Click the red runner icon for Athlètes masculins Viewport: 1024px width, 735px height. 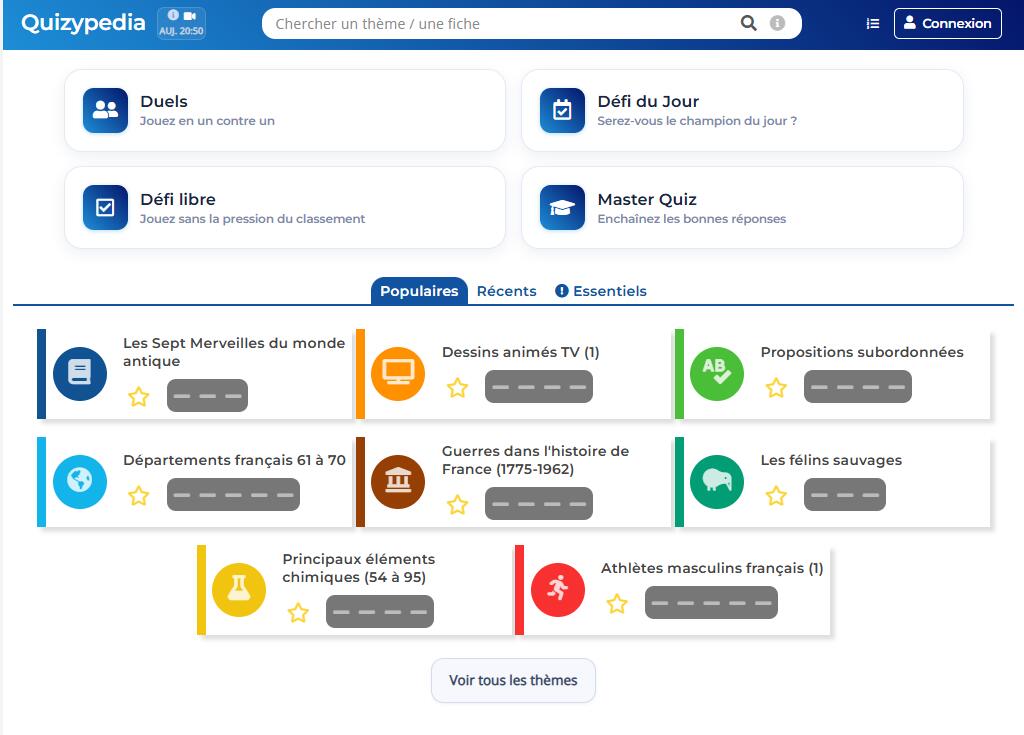coord(558,589)
